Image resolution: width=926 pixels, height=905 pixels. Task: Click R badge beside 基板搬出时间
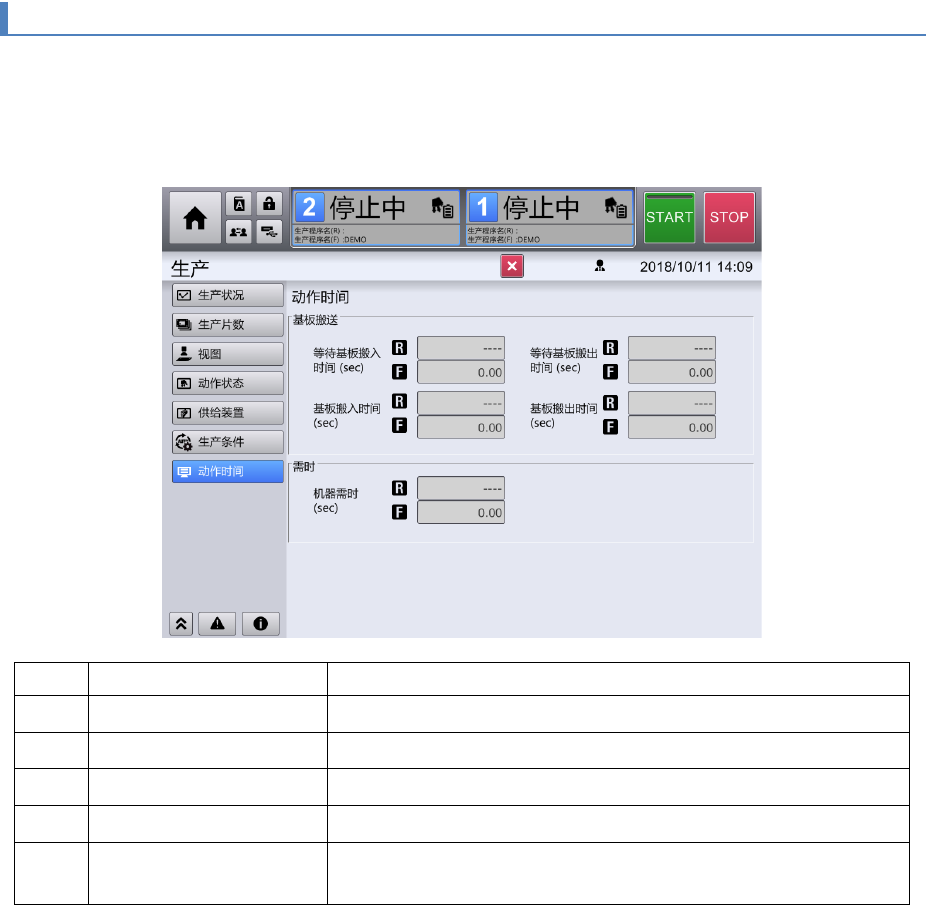pyautogui.click(x=611, y=402)
